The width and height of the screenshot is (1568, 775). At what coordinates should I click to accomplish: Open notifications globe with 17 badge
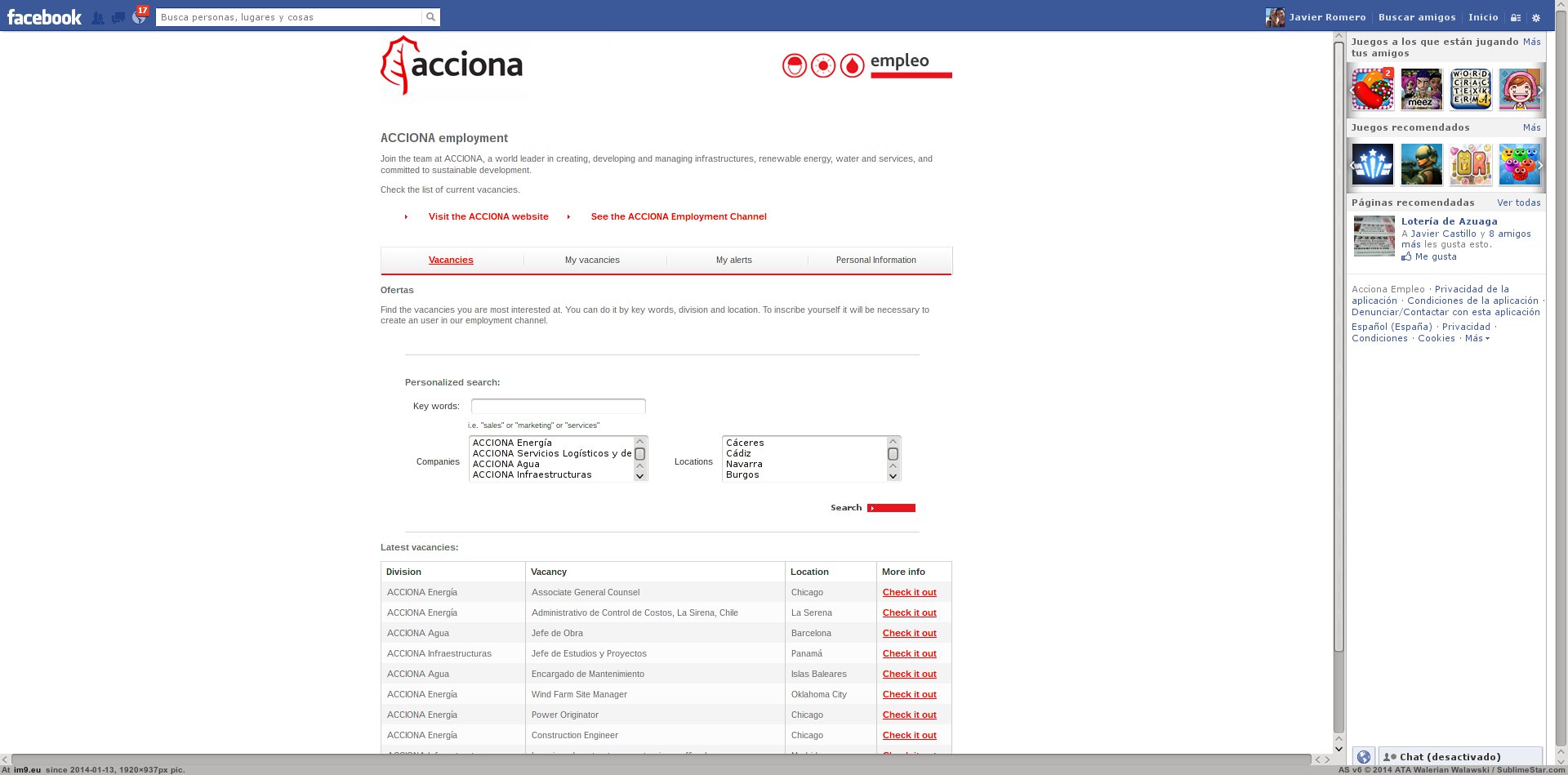pyautogui.click(x=139, y=17)
